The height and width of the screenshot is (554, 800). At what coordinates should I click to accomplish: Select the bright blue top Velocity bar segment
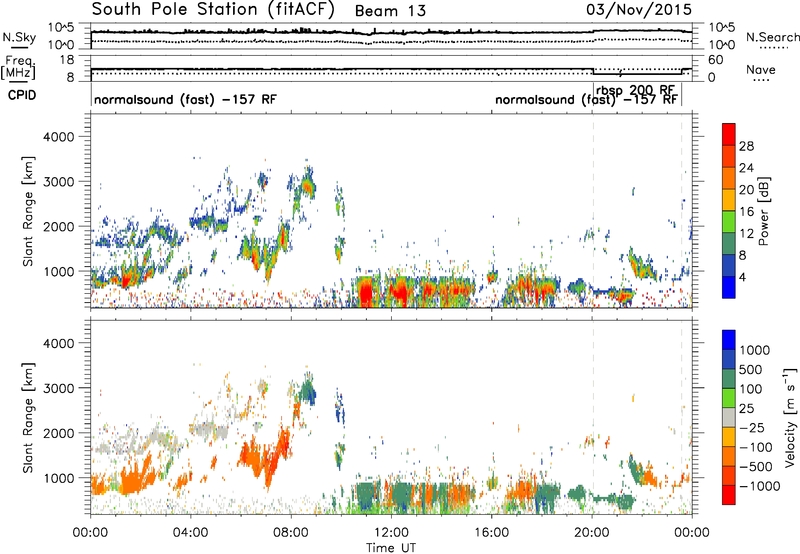[x=729, y=340]
